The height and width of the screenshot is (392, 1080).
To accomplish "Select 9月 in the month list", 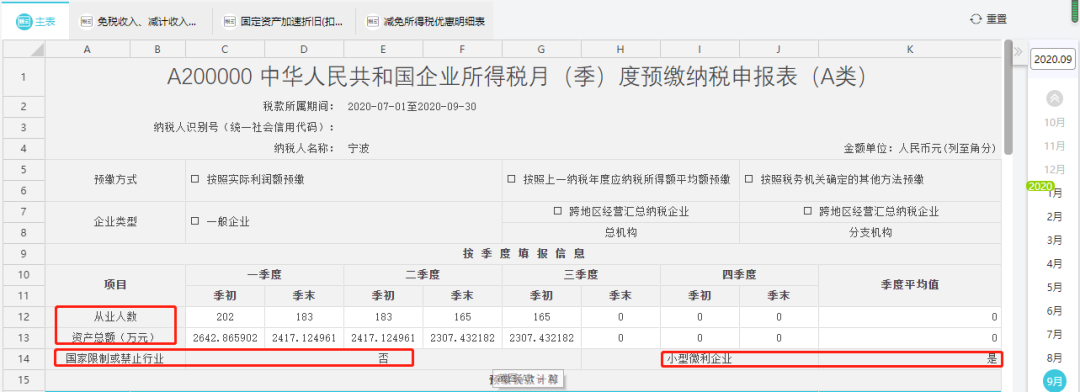I will pyautogui.click(x=1054, y=380).
